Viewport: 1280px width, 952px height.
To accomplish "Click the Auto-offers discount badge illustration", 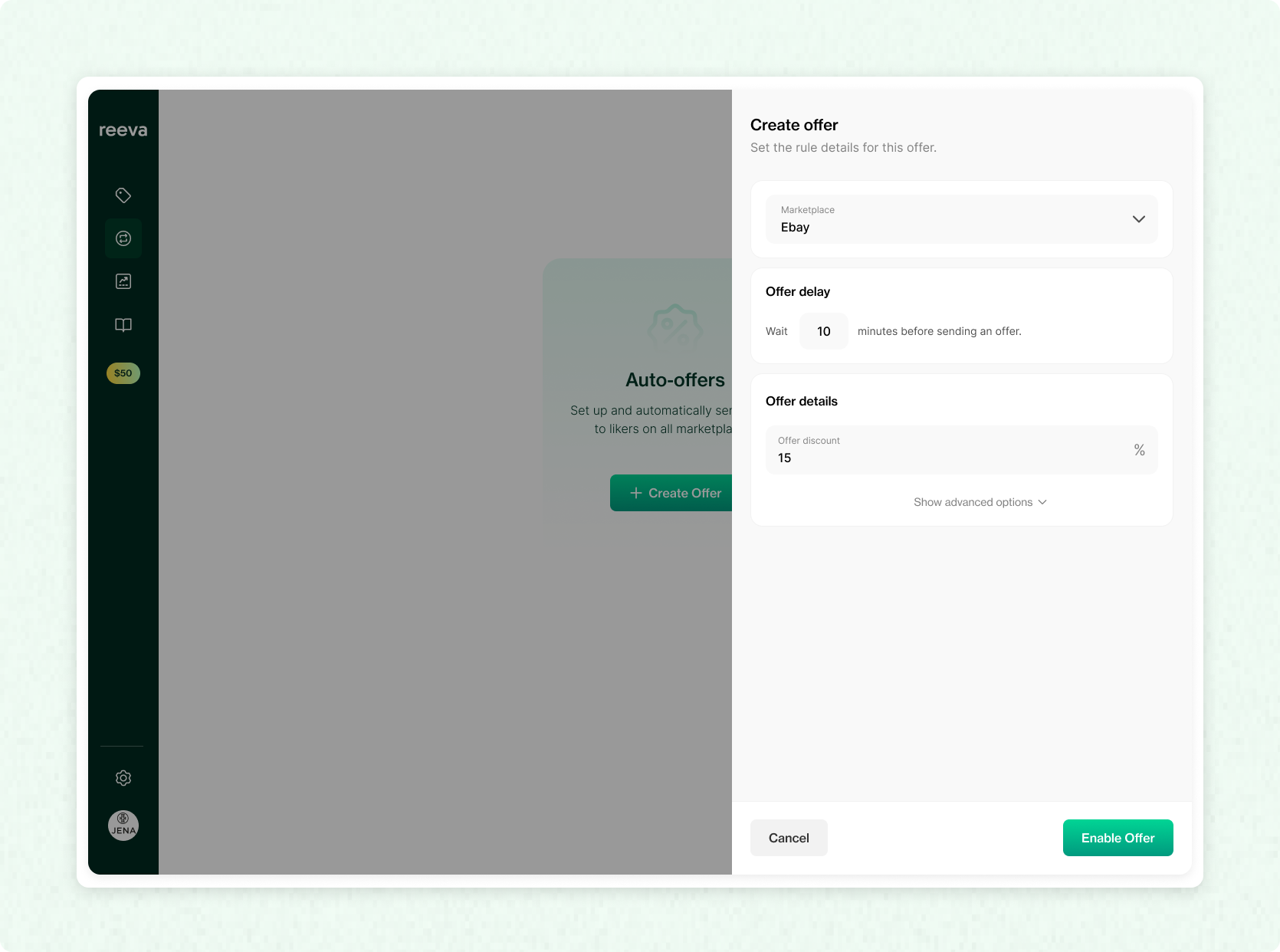I will point(674,327).
